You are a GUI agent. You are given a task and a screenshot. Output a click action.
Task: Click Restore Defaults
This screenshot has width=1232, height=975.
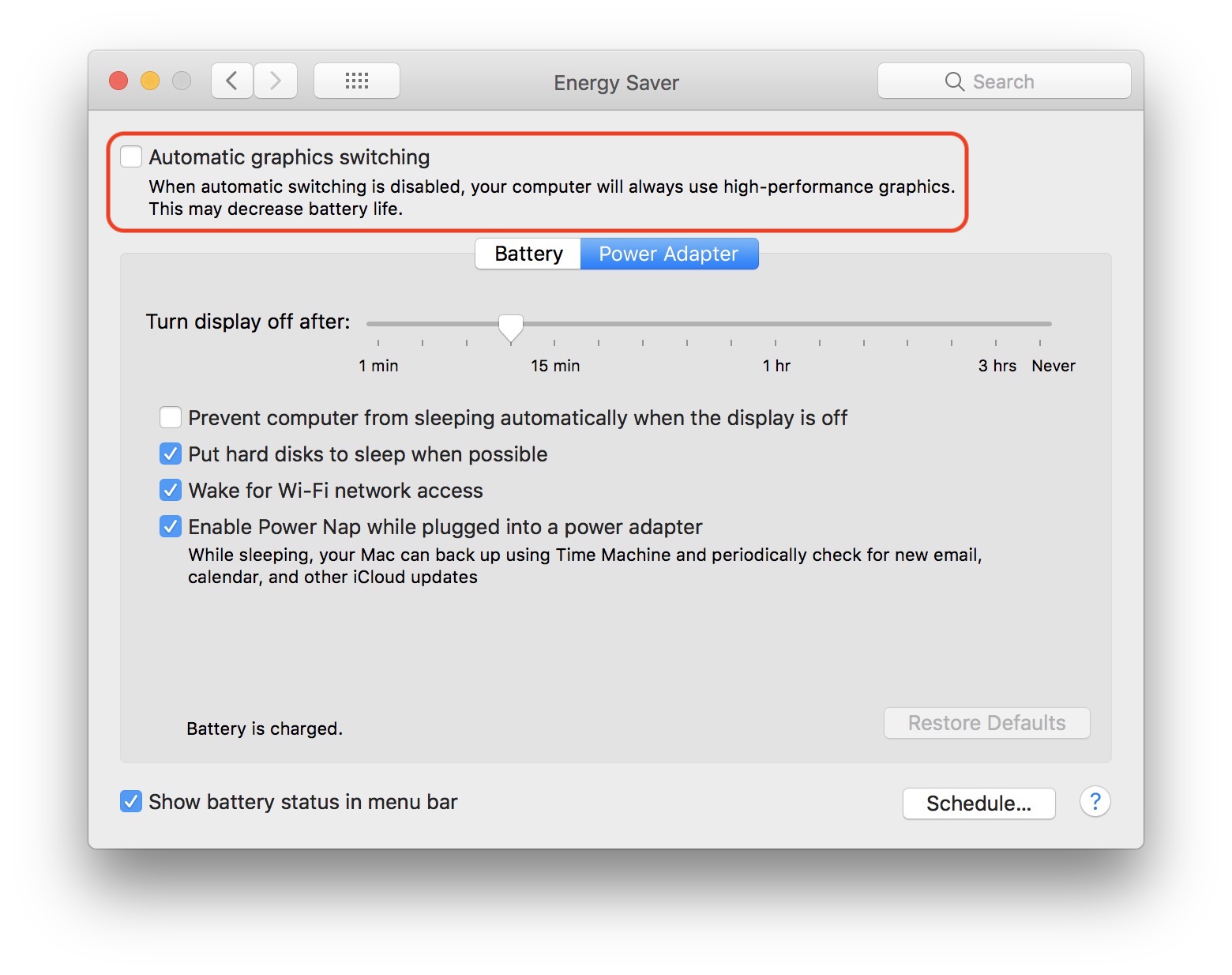click(986, 722)
